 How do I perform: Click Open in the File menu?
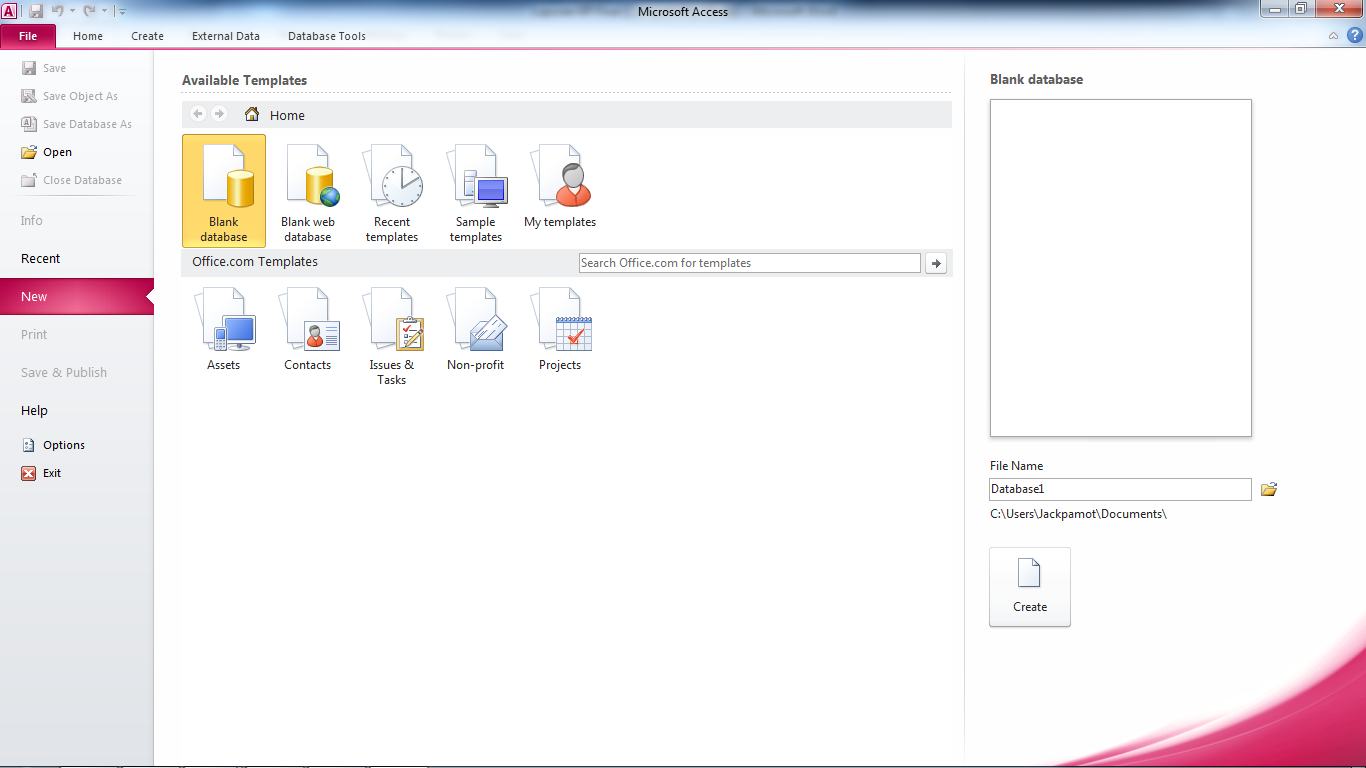pos(47,152)
